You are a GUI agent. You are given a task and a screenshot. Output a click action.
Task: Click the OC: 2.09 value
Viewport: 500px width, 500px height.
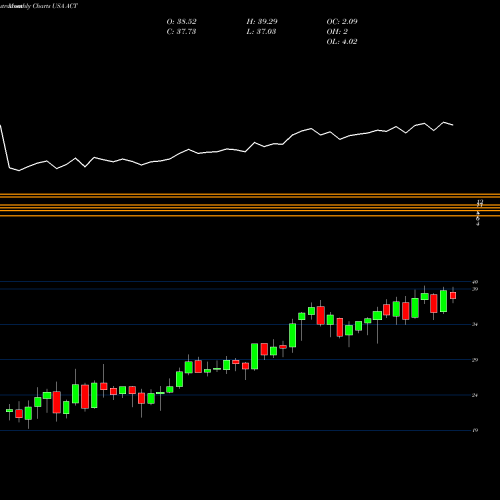[342, 22]
